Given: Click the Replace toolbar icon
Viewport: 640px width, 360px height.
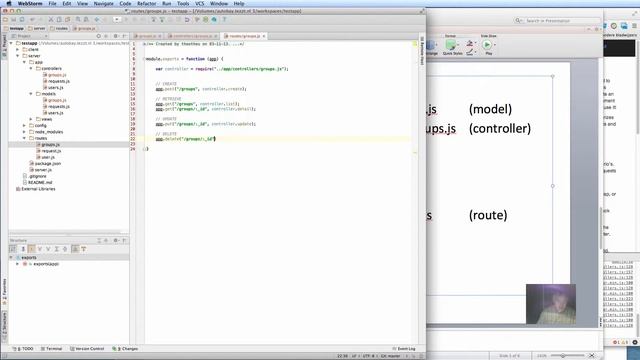Looking at the screenshot, I should click(86, 20).
